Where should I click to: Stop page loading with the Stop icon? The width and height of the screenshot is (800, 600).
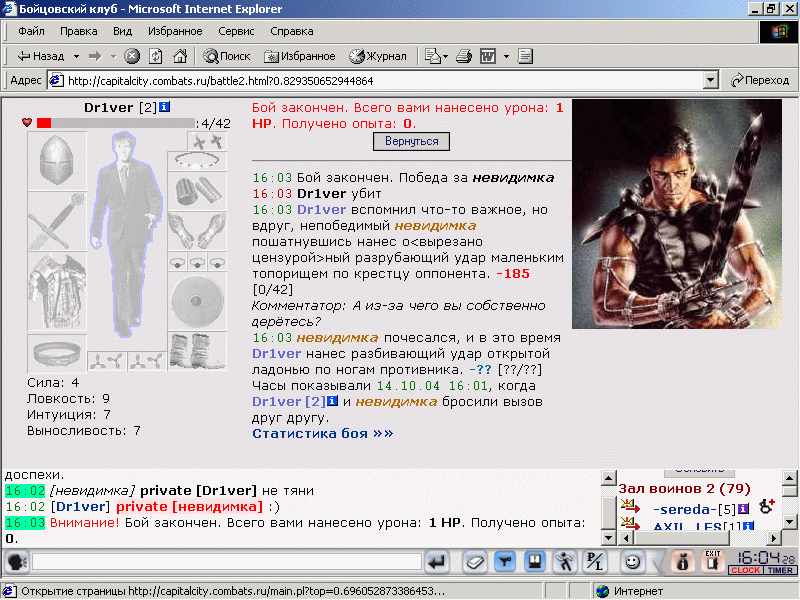[x=132, y=56]
